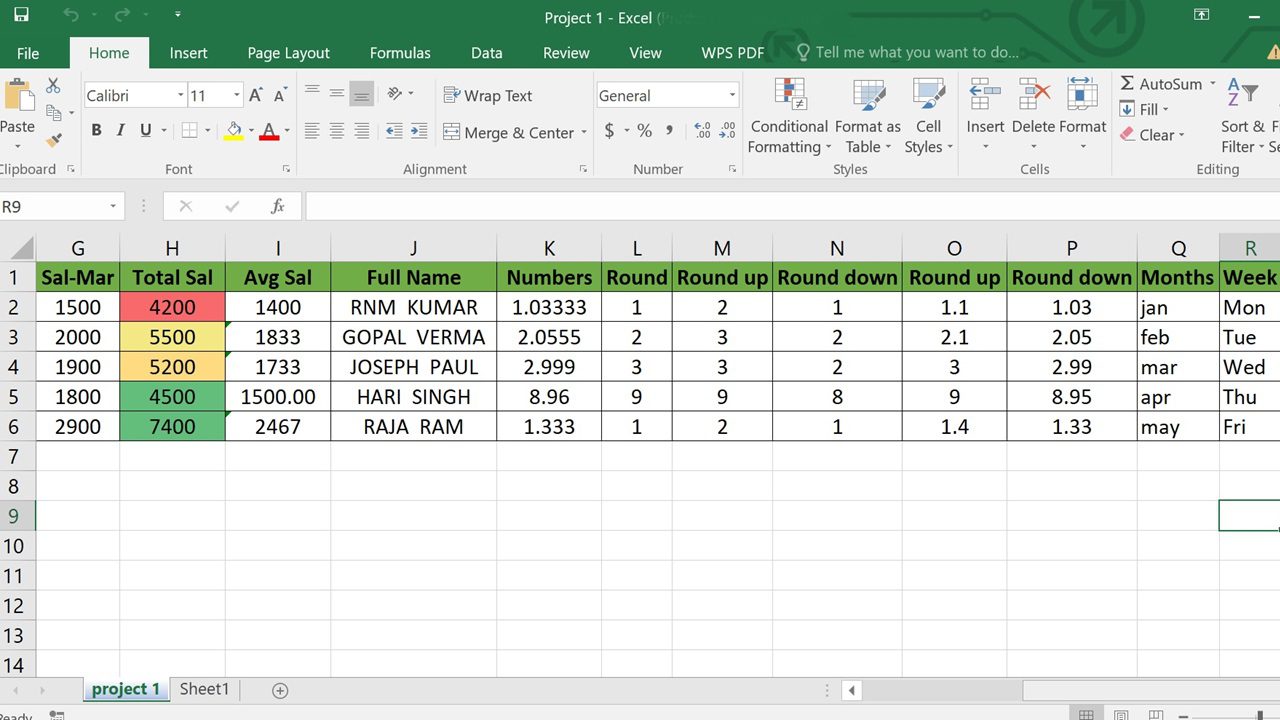Click the formula bar input
The width and height of the screenshot is (1280, 720).
point(792,206)
